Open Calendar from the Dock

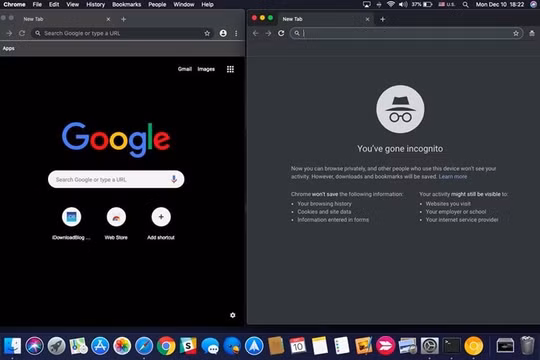pyautogui.click(x=298, y=346)
